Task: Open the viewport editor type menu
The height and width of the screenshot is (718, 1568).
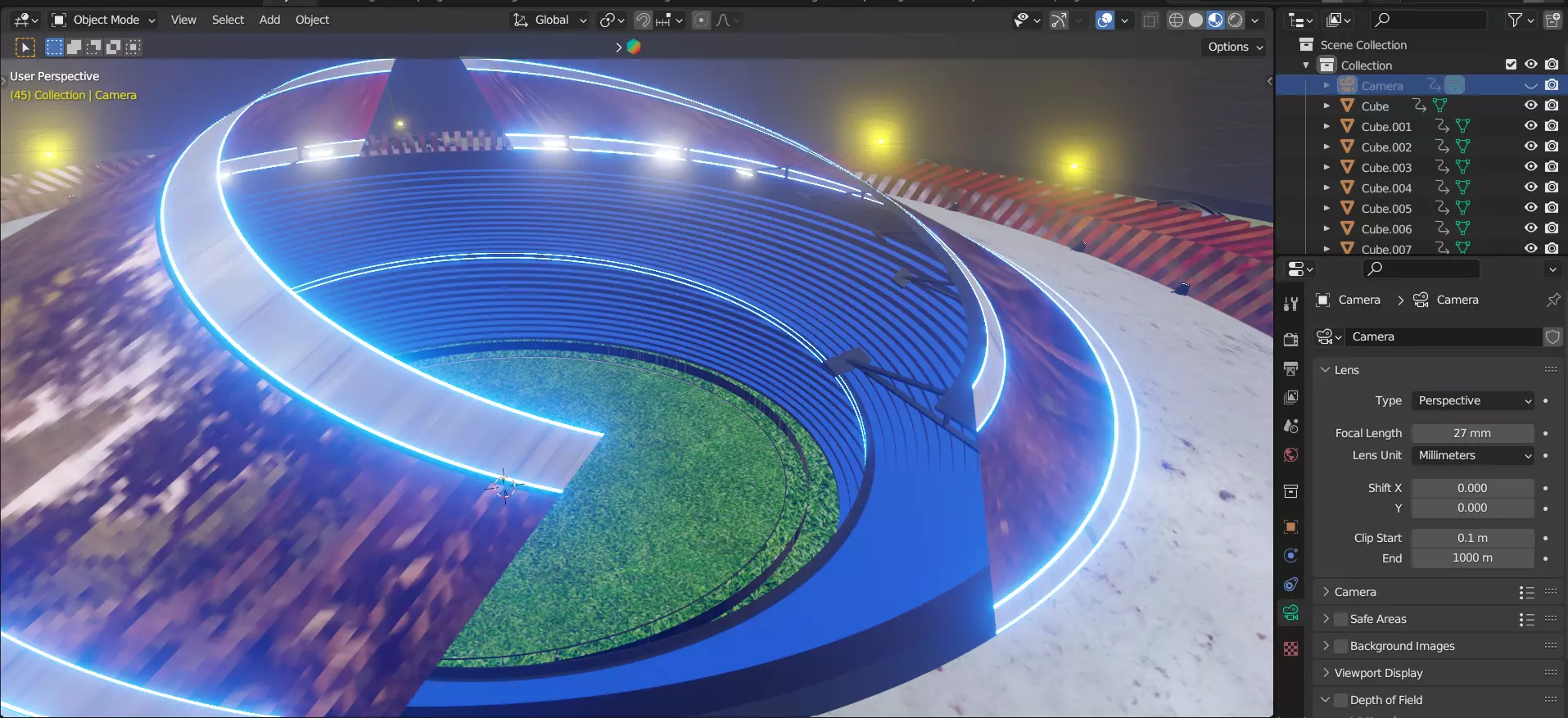Action: click(26, 20)
